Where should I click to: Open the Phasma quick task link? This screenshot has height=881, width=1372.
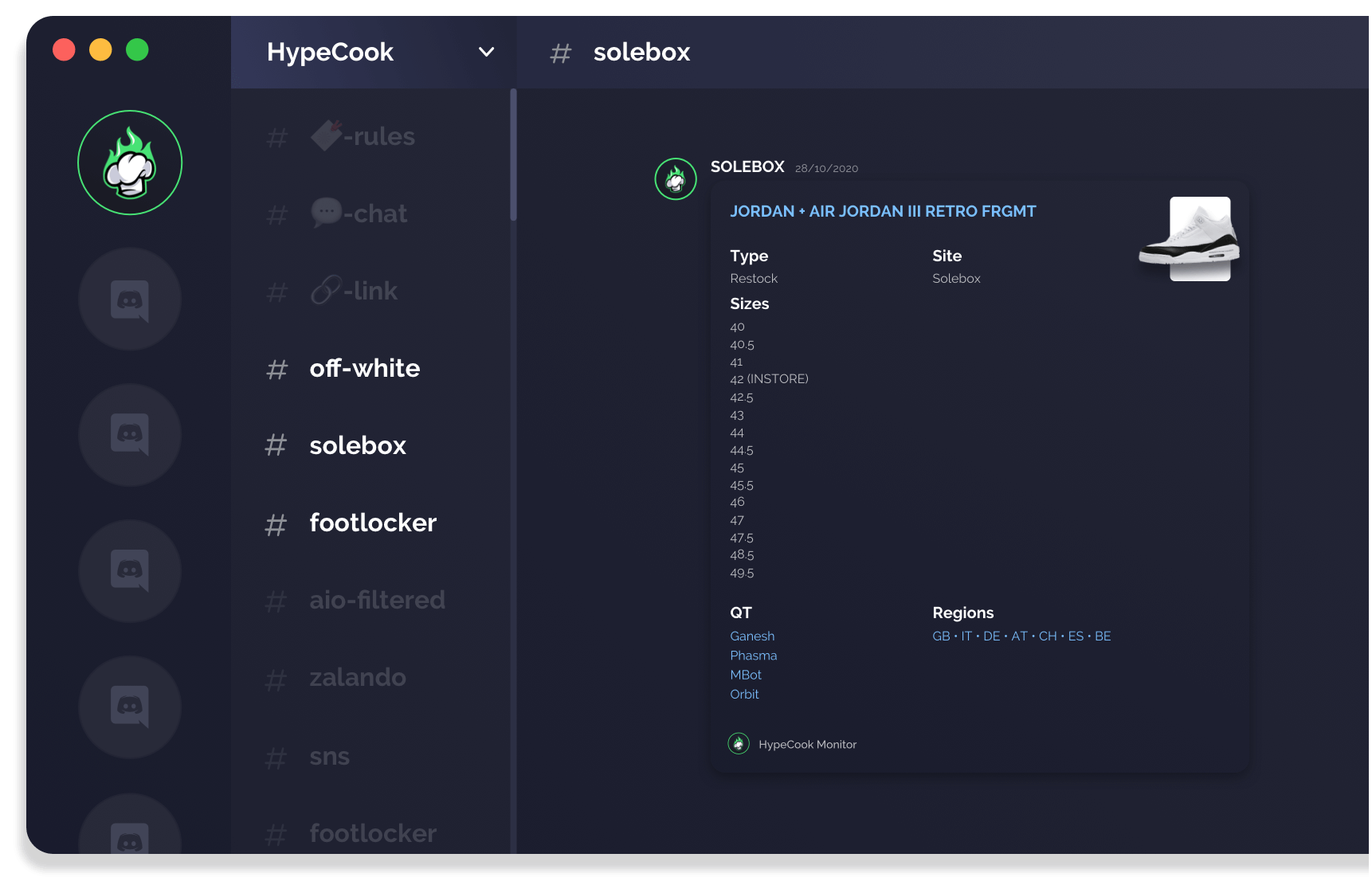(753, 656)
